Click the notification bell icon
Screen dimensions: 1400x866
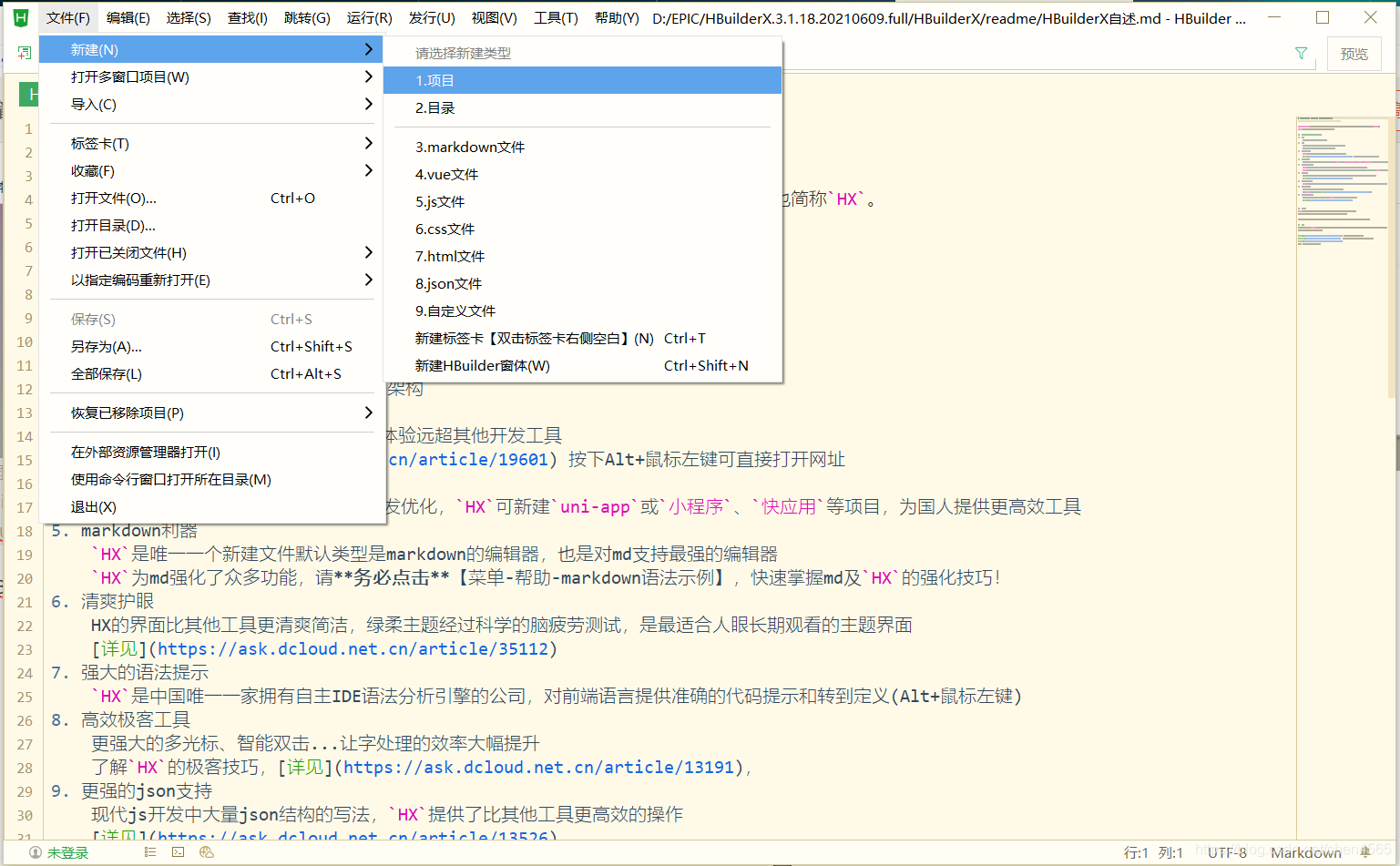1365,852
